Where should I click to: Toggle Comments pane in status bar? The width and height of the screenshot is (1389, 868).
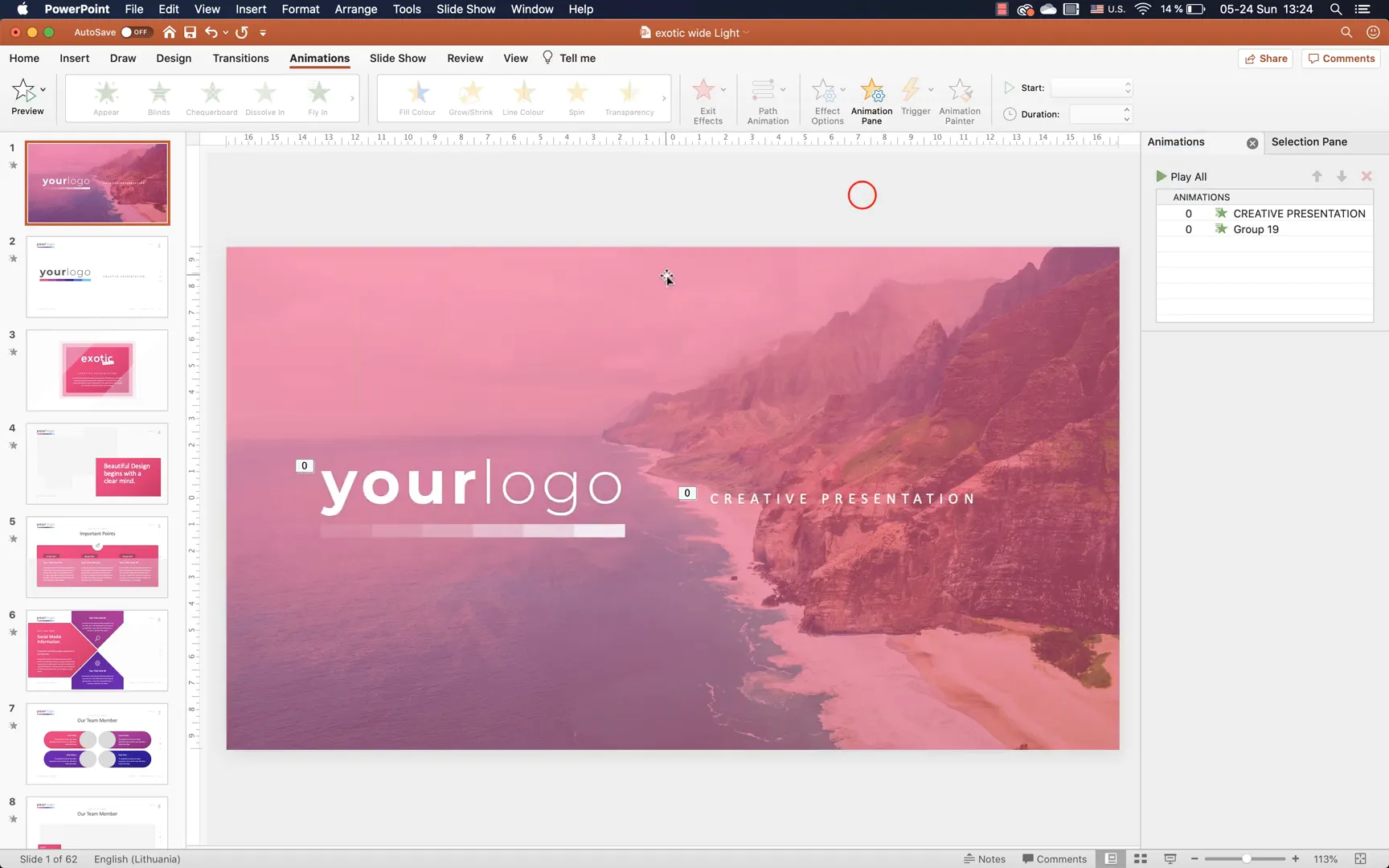(x=1054, y=858)
